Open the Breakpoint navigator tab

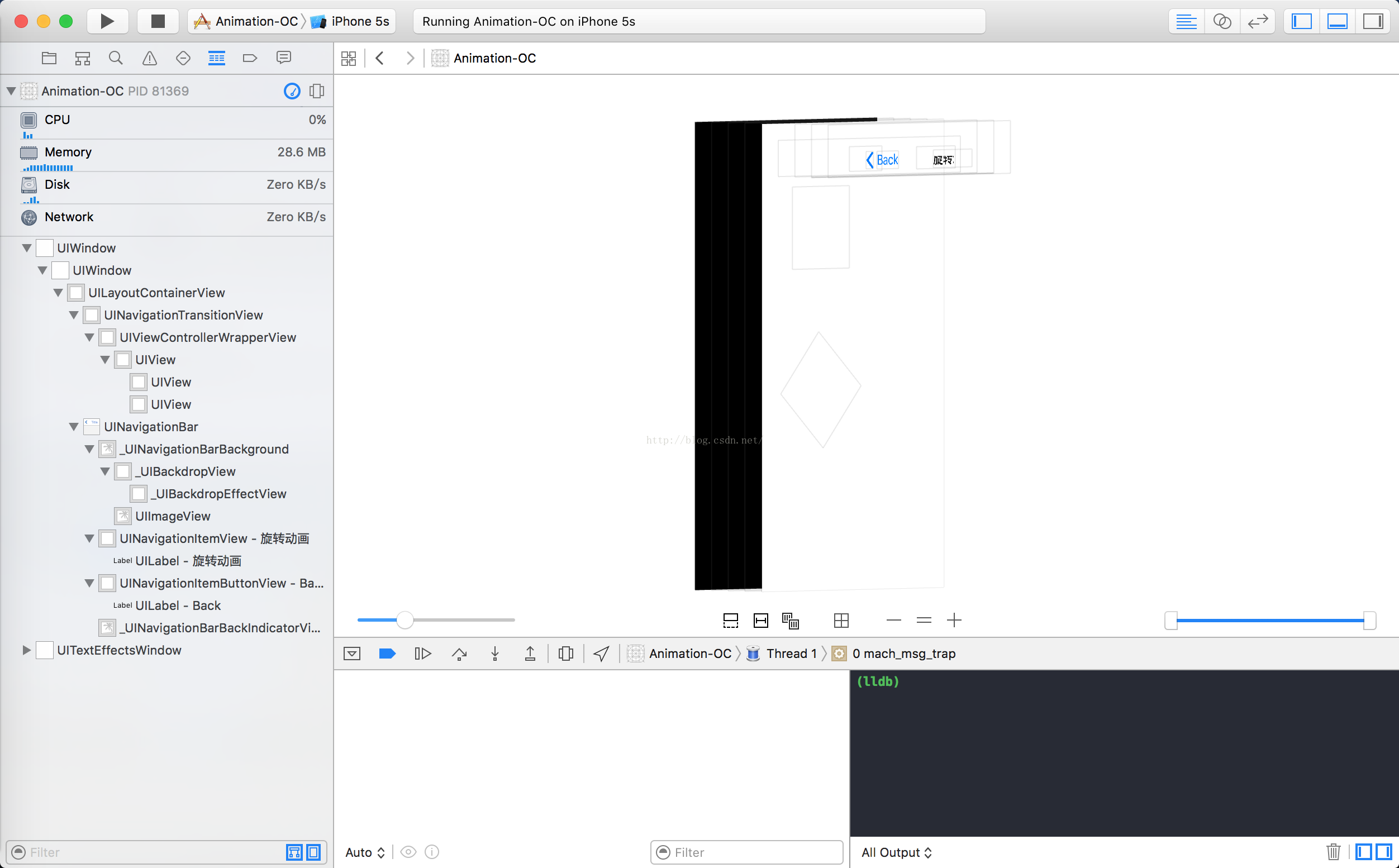coord(250,58)
